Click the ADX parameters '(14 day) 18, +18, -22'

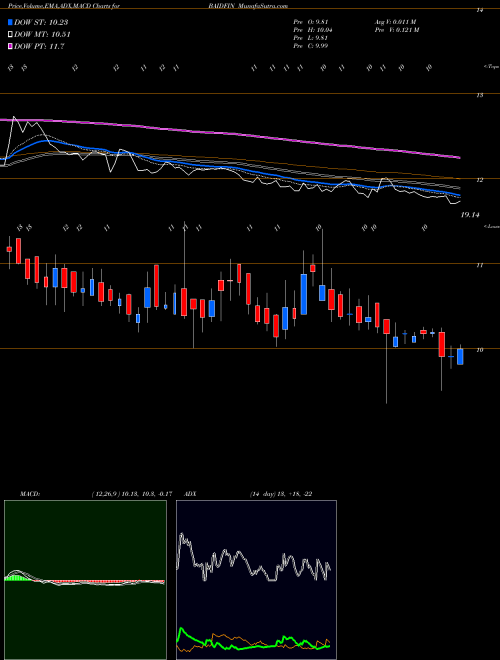pos(281,494)
